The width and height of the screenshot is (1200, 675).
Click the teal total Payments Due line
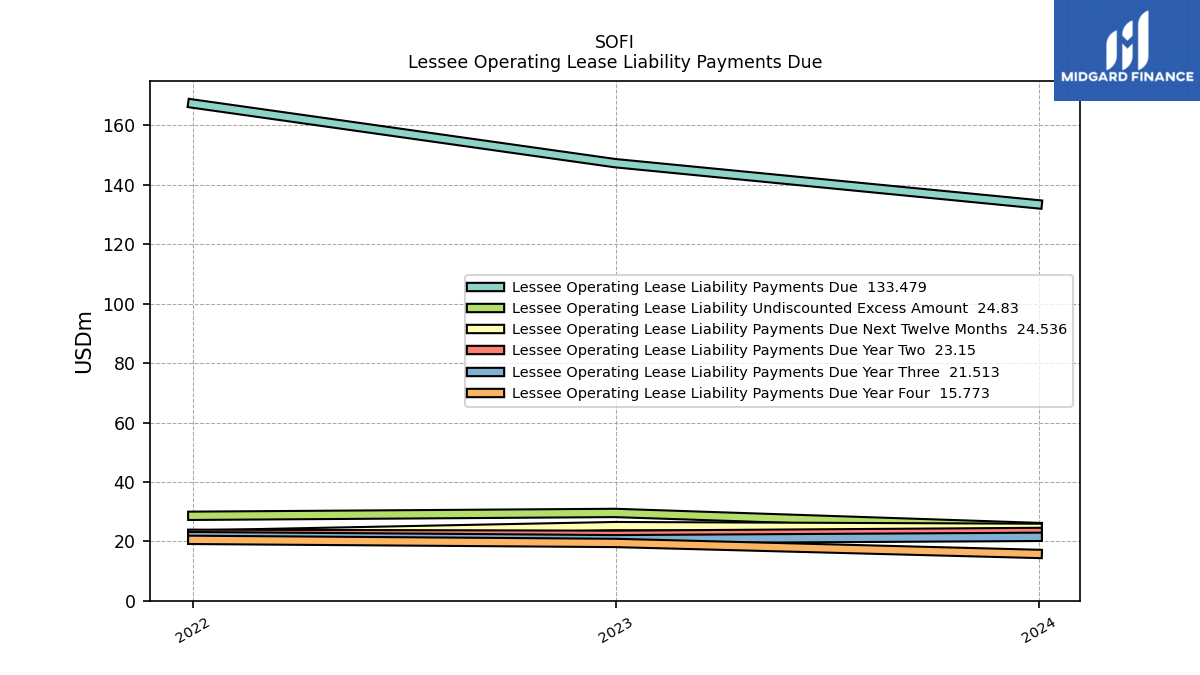615,162
